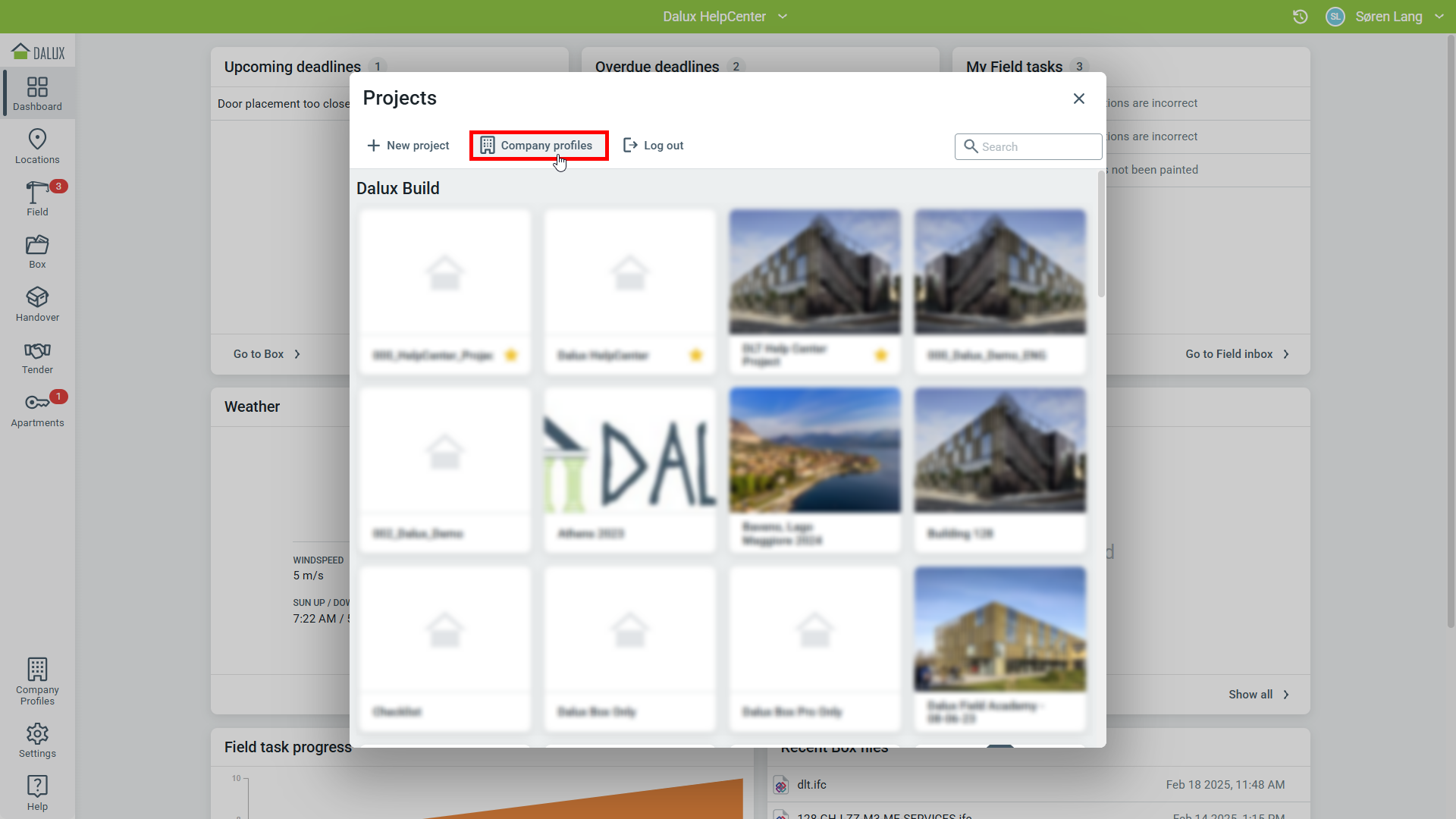Image resolution: width=1456 pixels, height=819 pixels.
Task: Toggle favorite star on second project card
Action: click(696, 355)
